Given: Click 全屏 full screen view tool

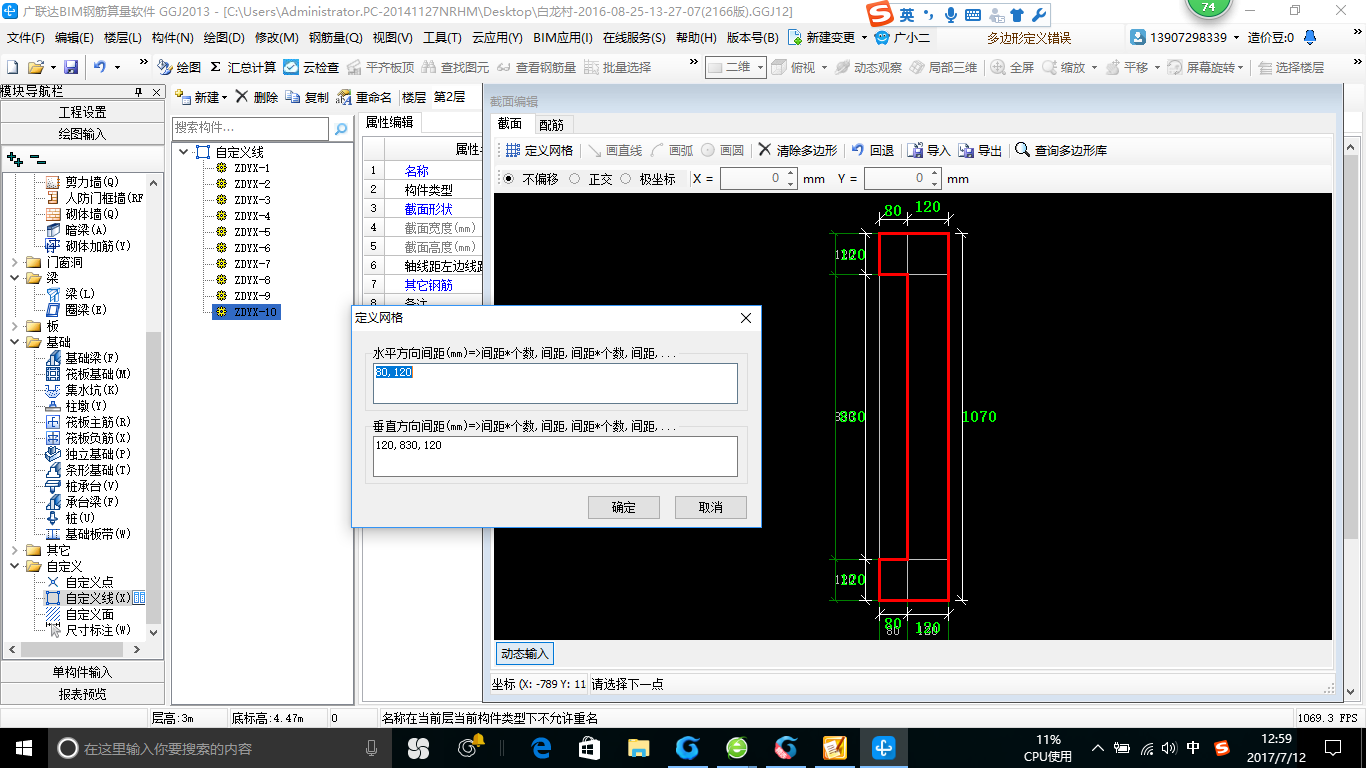Looking at the screenshot, I should pyautogui.click(x=1012, y=67).
